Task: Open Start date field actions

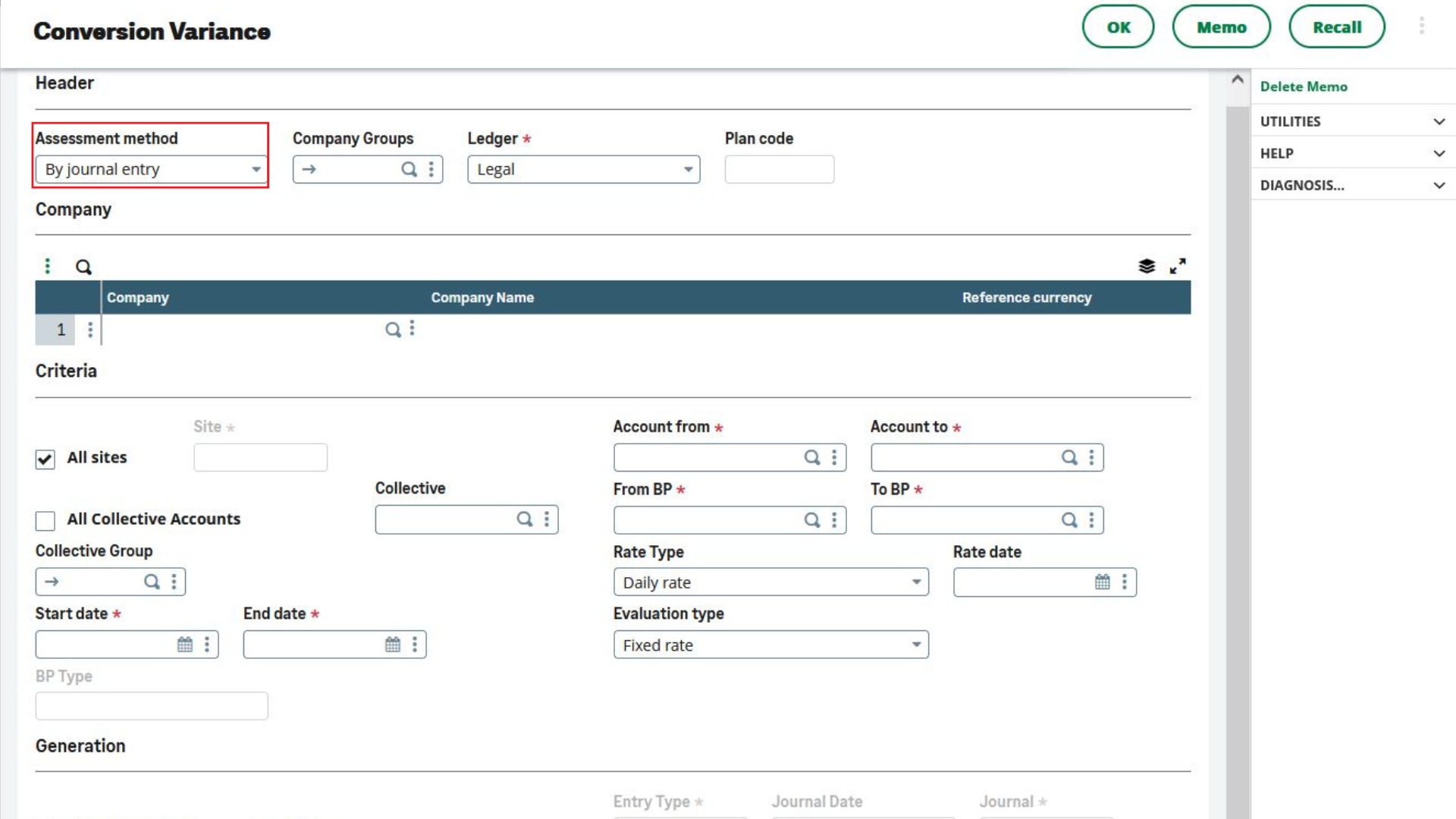Action: [x=207, y=645]
